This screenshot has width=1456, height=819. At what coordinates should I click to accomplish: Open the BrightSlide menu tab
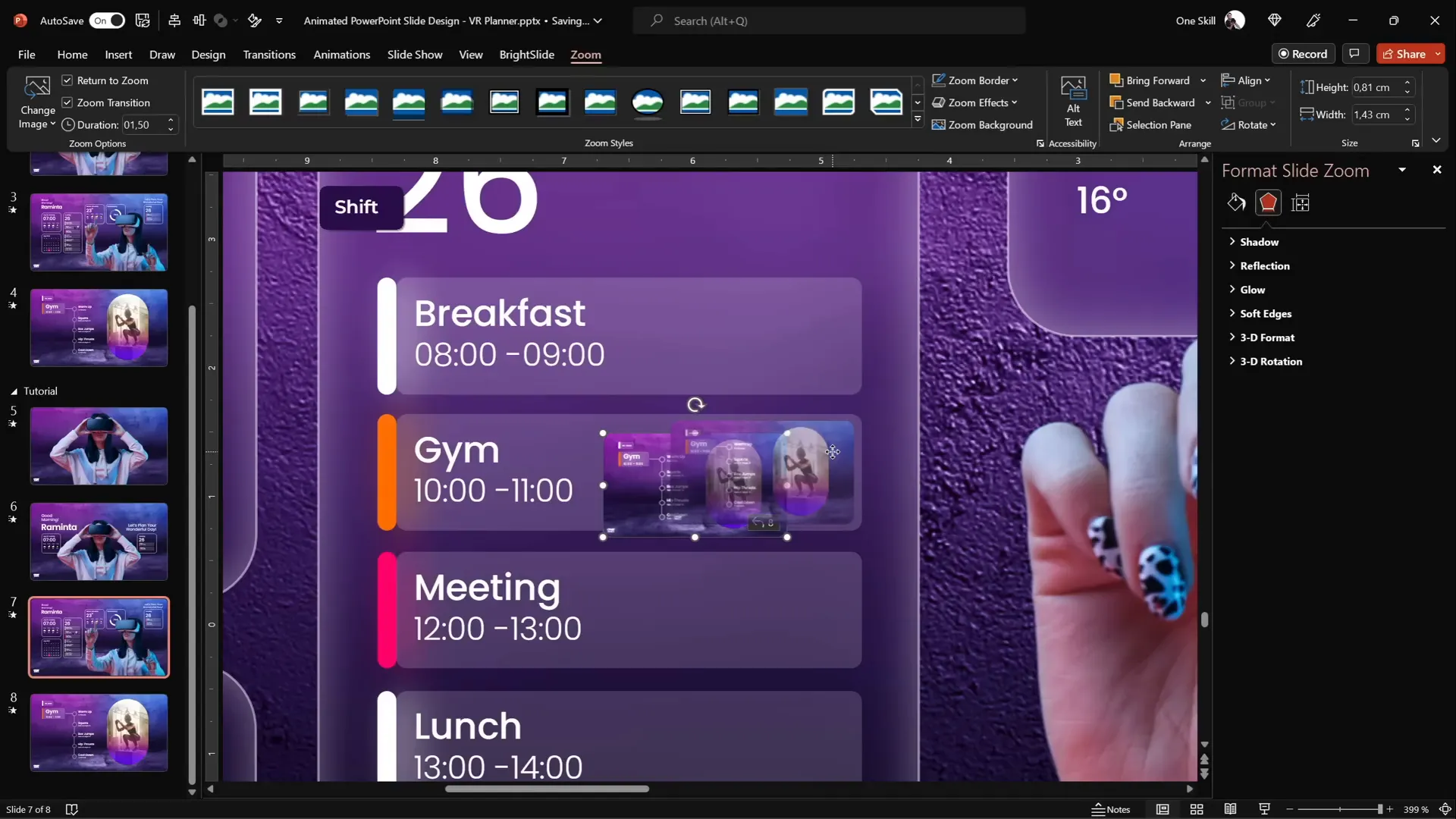click(527, 55)
